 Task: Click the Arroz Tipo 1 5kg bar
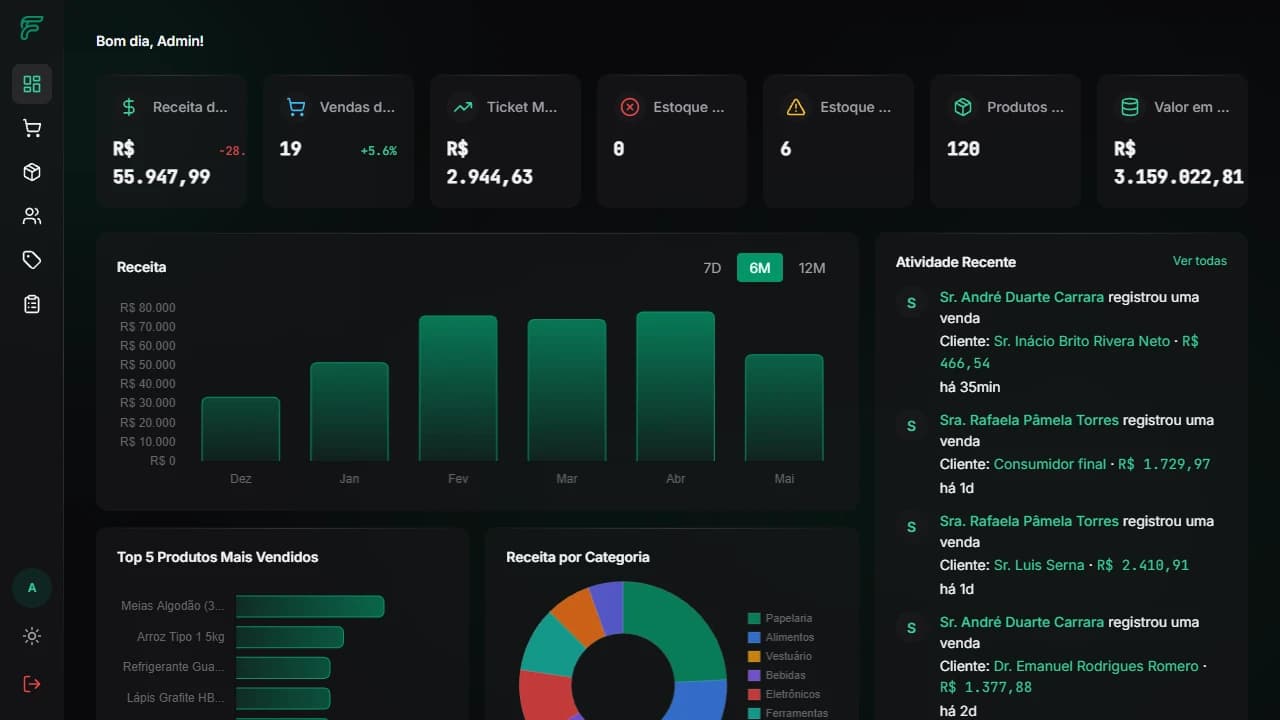(290, 637)
